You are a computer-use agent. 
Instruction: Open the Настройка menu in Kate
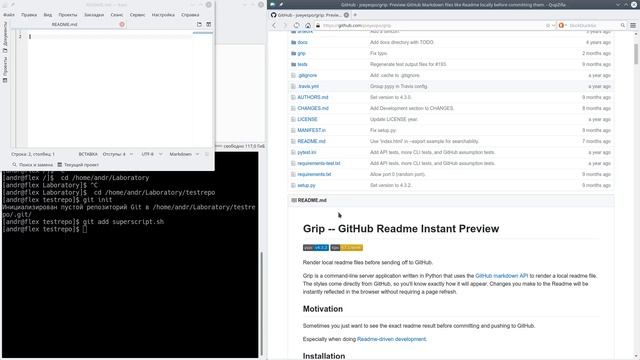[163, 15]
